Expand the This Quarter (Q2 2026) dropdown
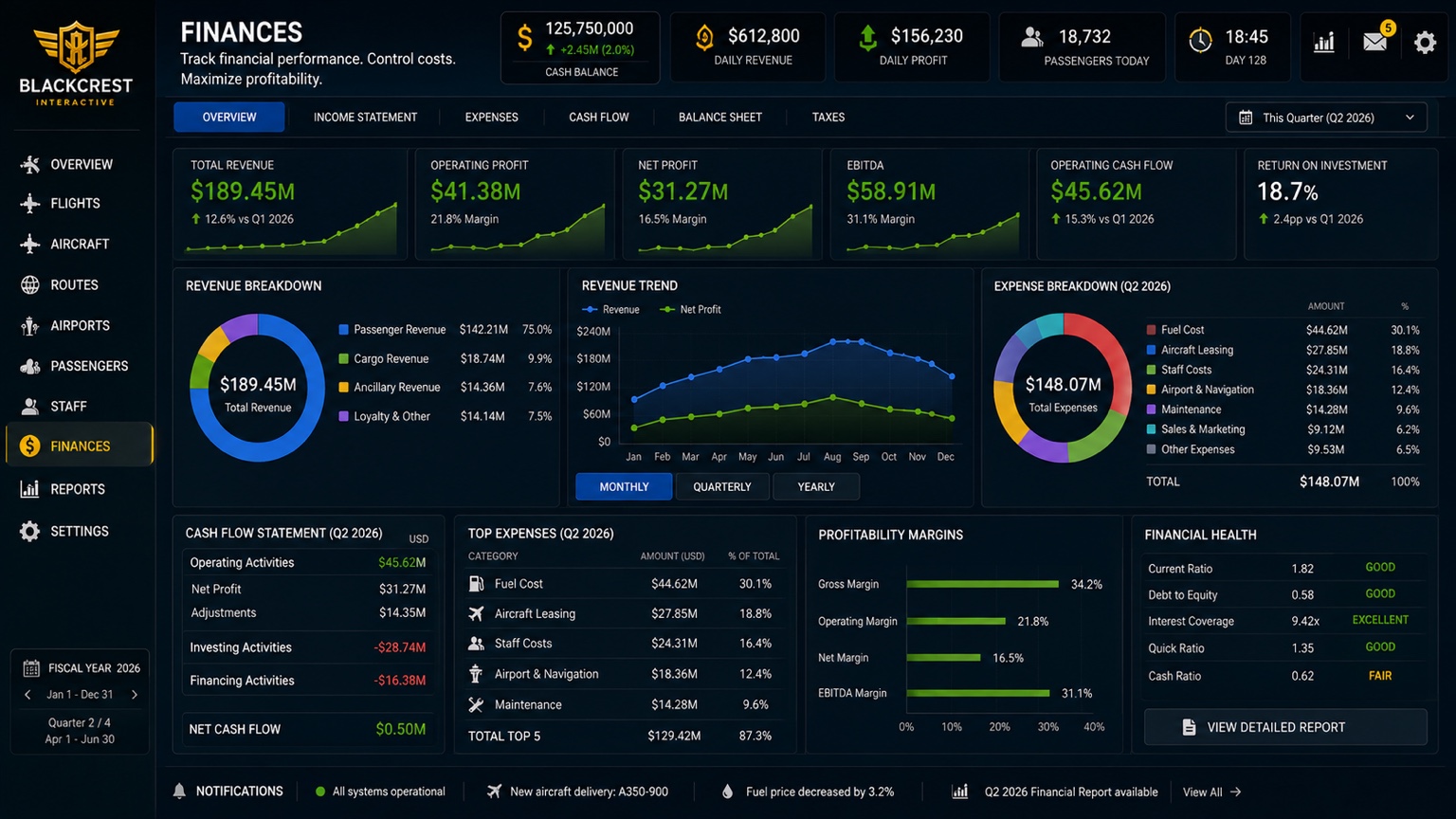The image size is (1456, 819). [1326, 118]
